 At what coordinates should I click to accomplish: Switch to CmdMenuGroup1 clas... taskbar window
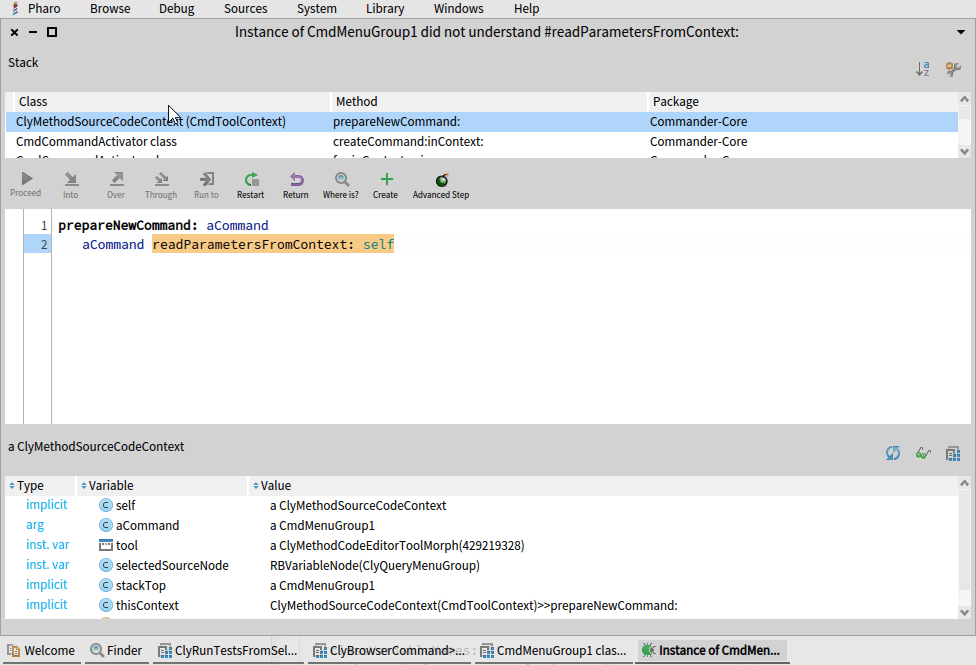point(553,650)
